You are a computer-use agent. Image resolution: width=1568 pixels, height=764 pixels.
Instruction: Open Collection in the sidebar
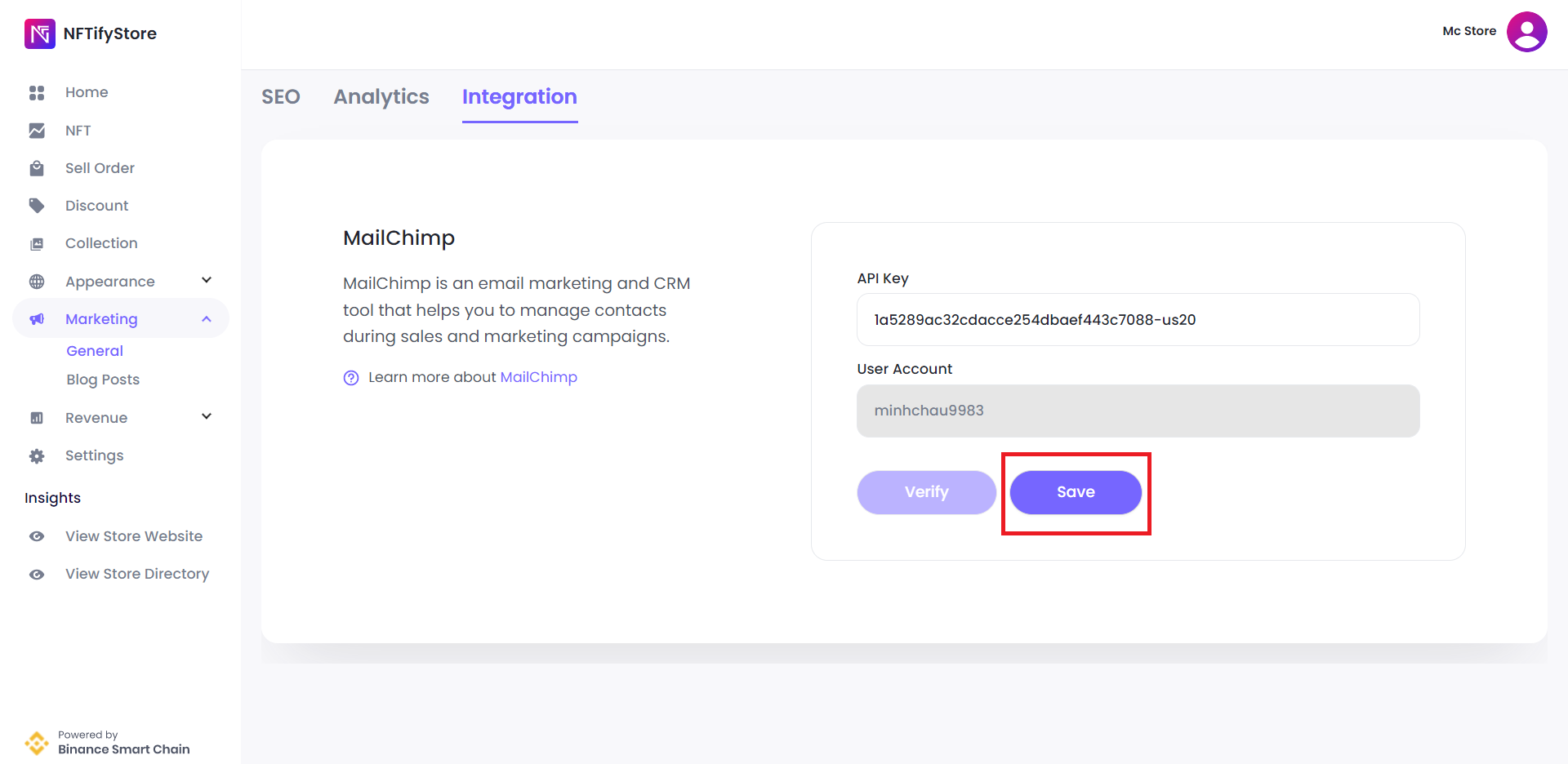click(x=101, y=243)
